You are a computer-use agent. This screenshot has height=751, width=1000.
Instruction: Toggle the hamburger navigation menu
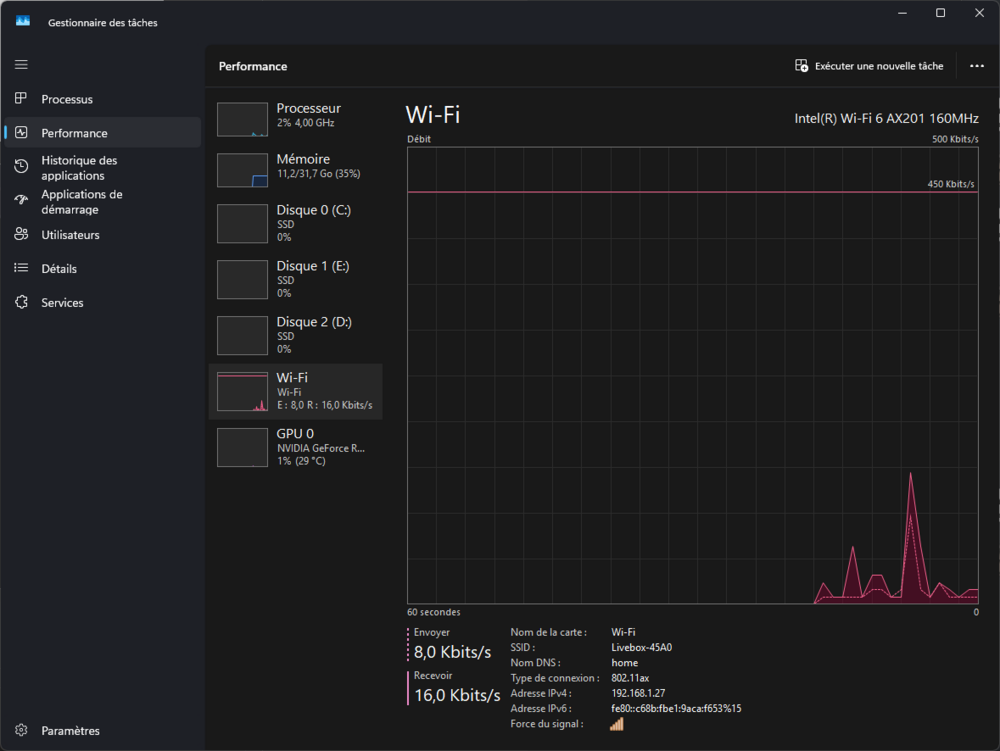click(x=21, y=64)
